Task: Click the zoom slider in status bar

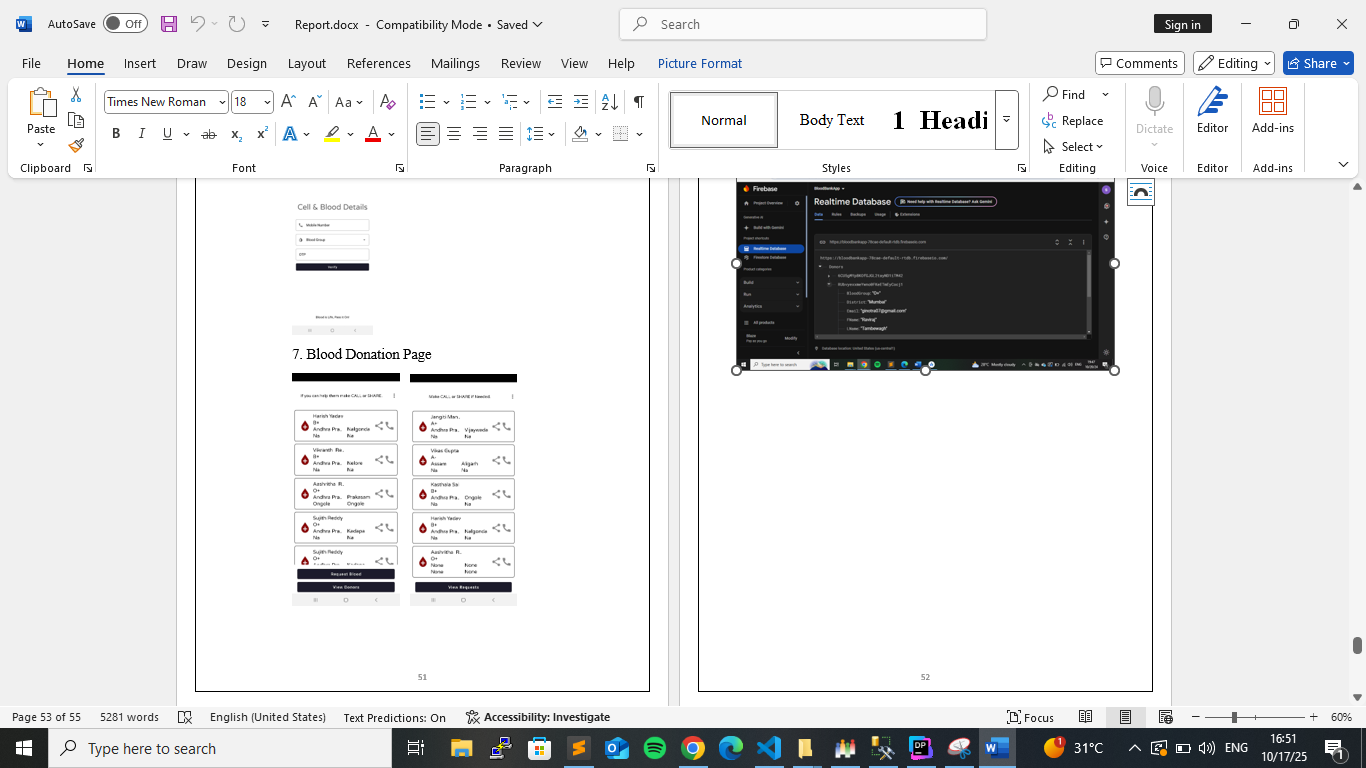Action: [1234, 717]
